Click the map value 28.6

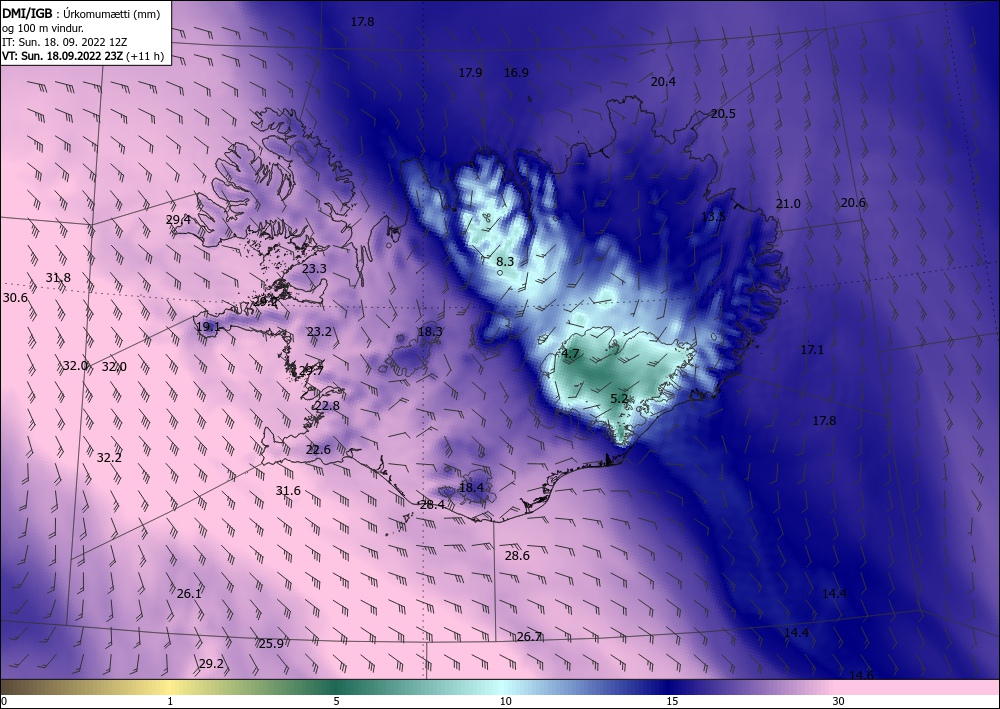[517, 556]
